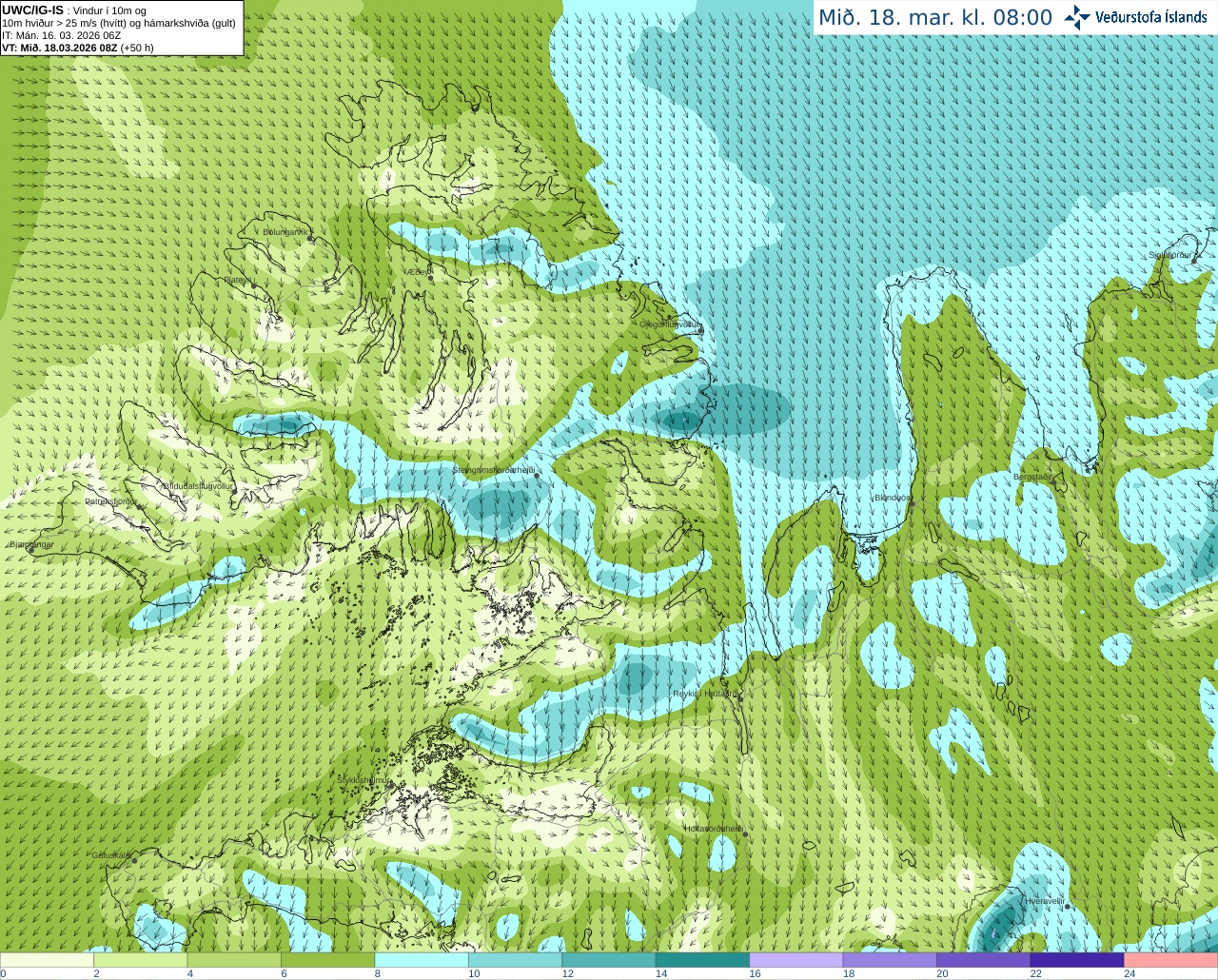
Task: Select the Reykir í Hrútafirði station label
Action: click(705, 694)
